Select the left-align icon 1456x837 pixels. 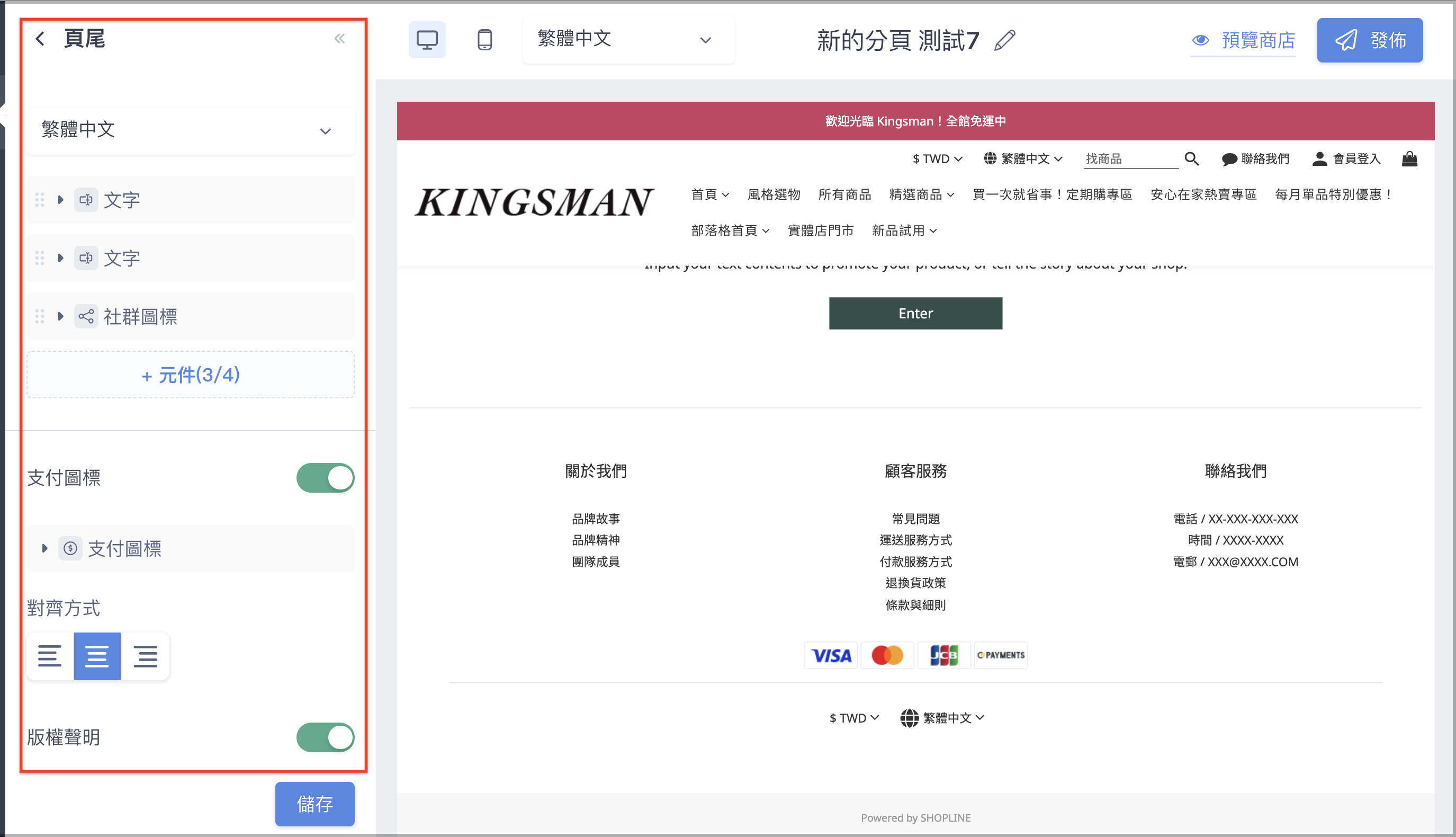tap(50, 656)
